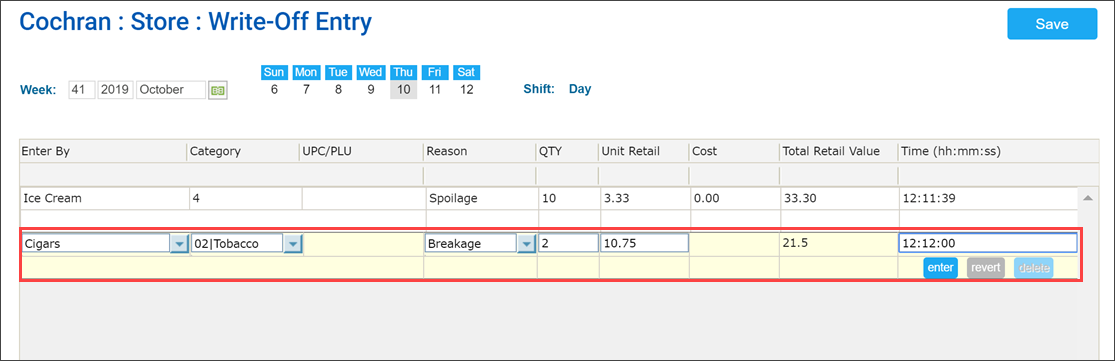Viewport: 1115px width, 361px height.
Task: Click the Day shift link
Action: coord(580,90)
